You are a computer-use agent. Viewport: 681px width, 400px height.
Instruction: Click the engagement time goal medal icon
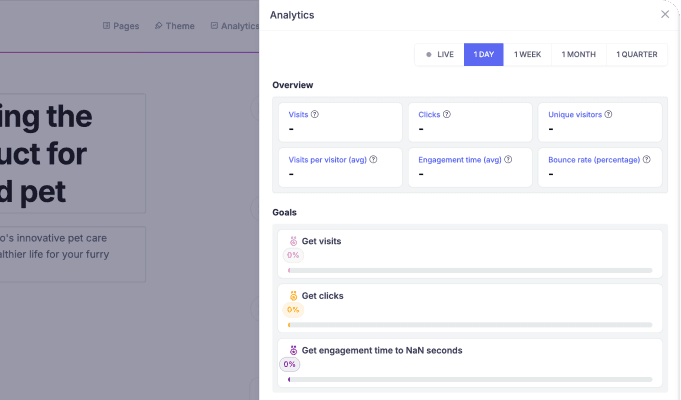pyautogui.click(x=294, y=350)
